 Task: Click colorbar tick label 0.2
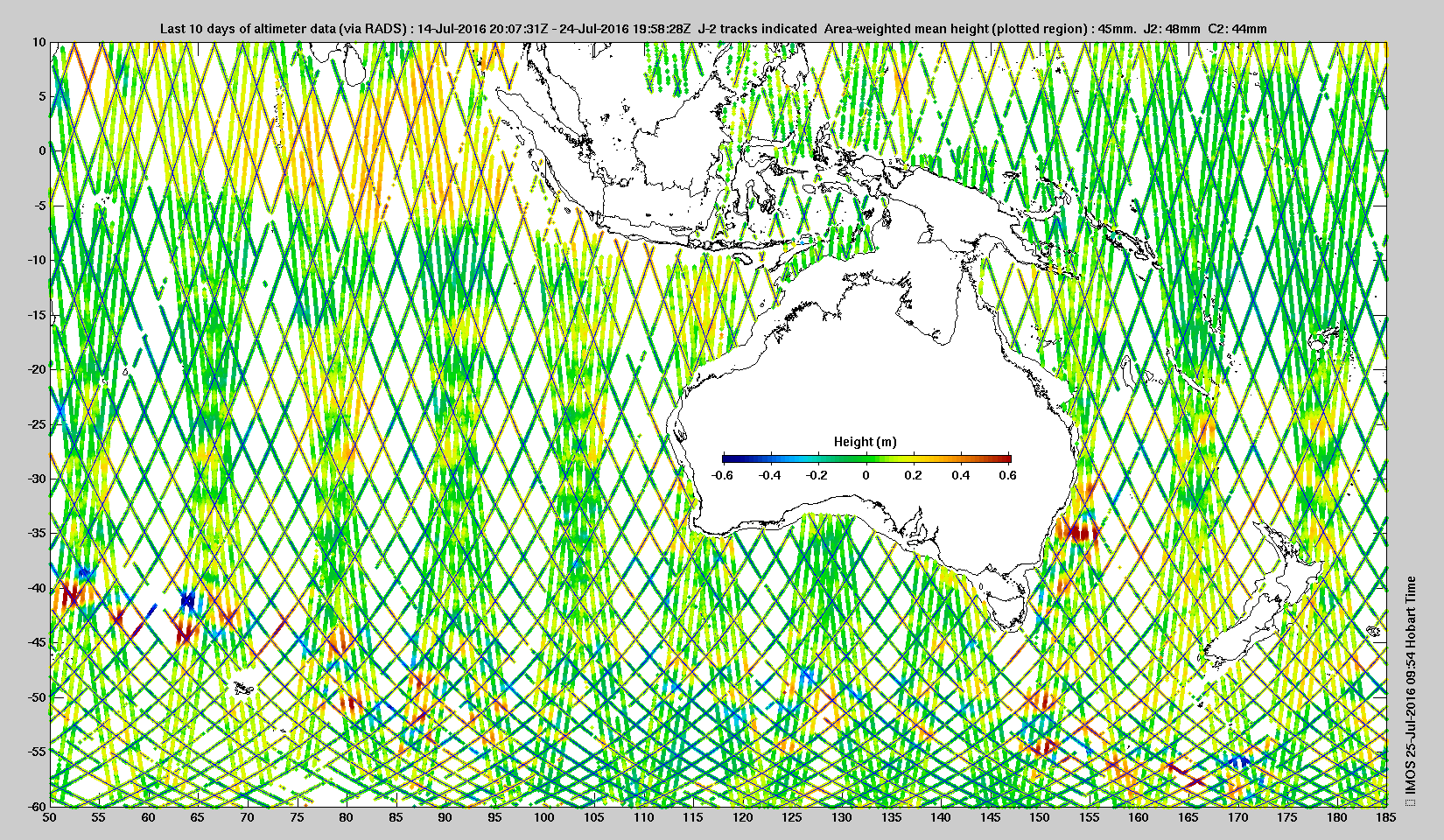click(x=913, y=475)
